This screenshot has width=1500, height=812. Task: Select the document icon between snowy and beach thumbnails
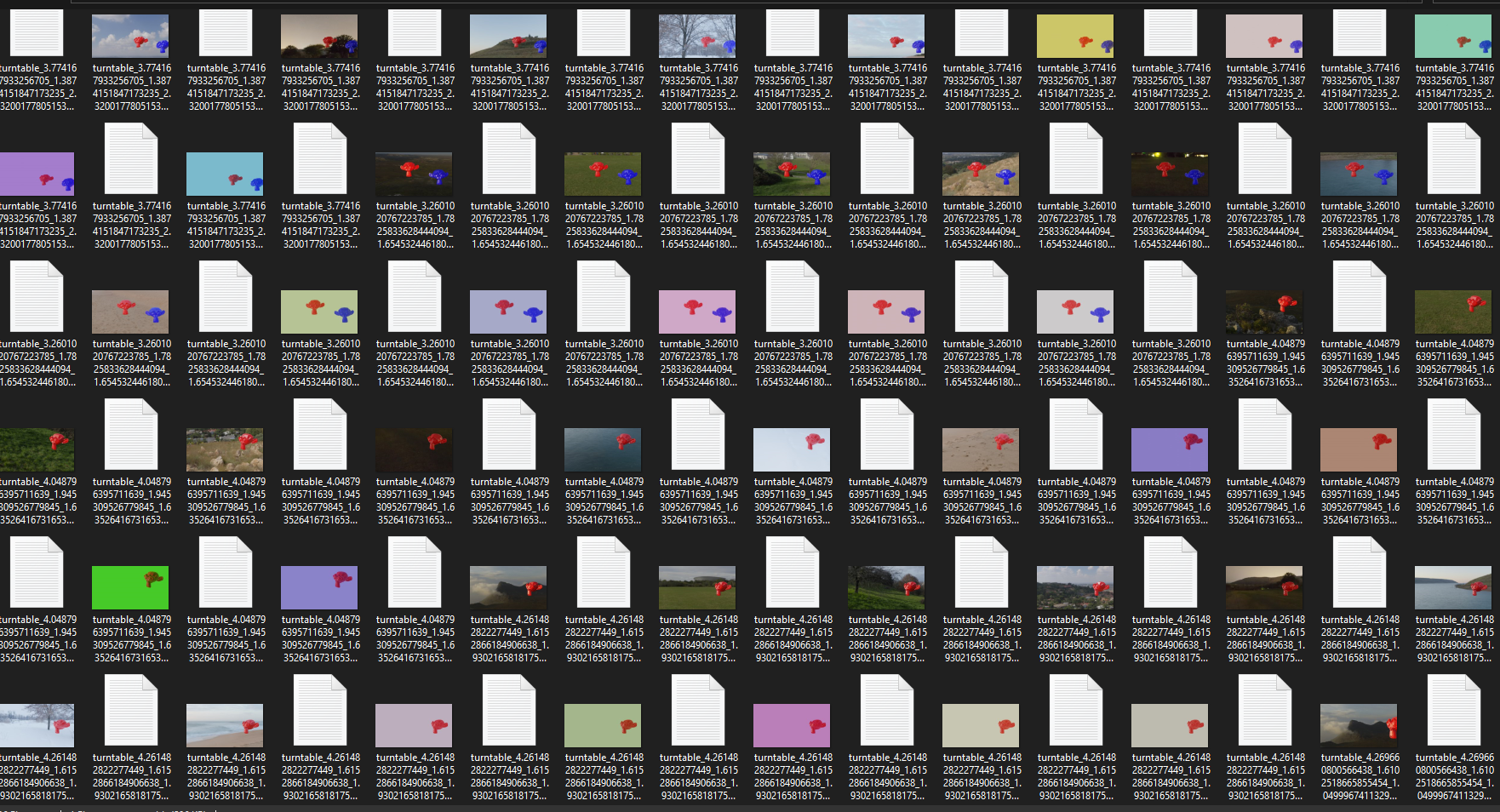coord(131,712)
